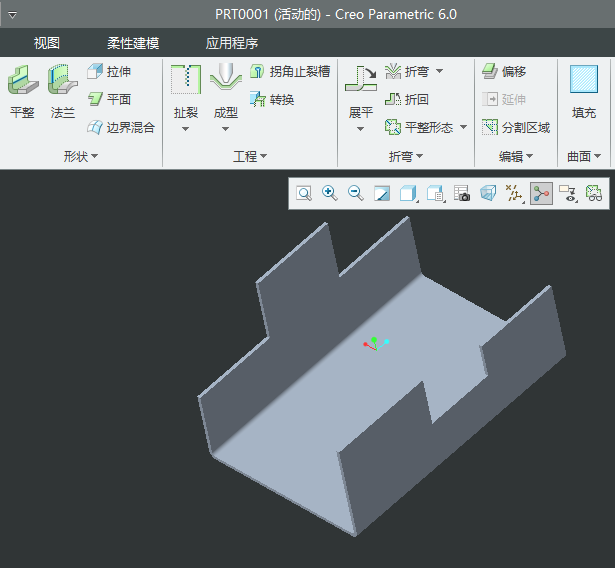
Task: Click the 平整形态 flat pattern tool
Action: pos(419,127)
